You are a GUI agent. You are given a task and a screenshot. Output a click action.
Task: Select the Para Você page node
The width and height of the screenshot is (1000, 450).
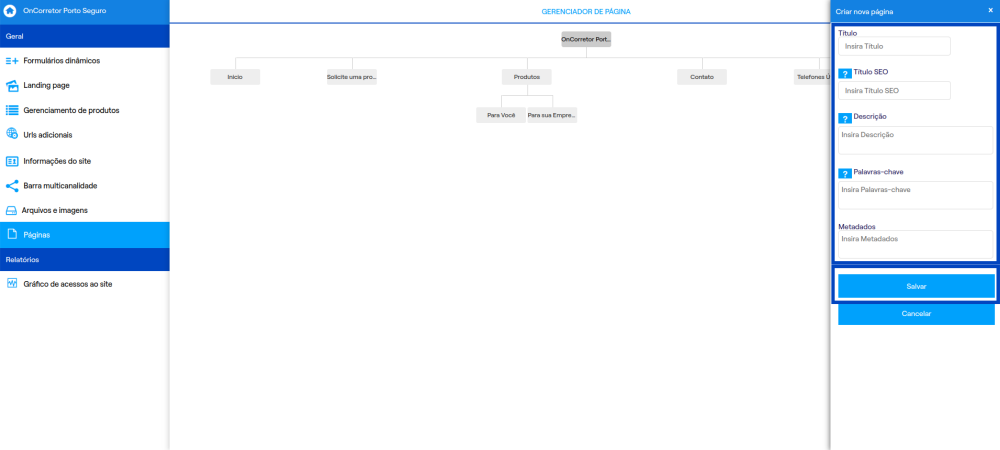501,115
